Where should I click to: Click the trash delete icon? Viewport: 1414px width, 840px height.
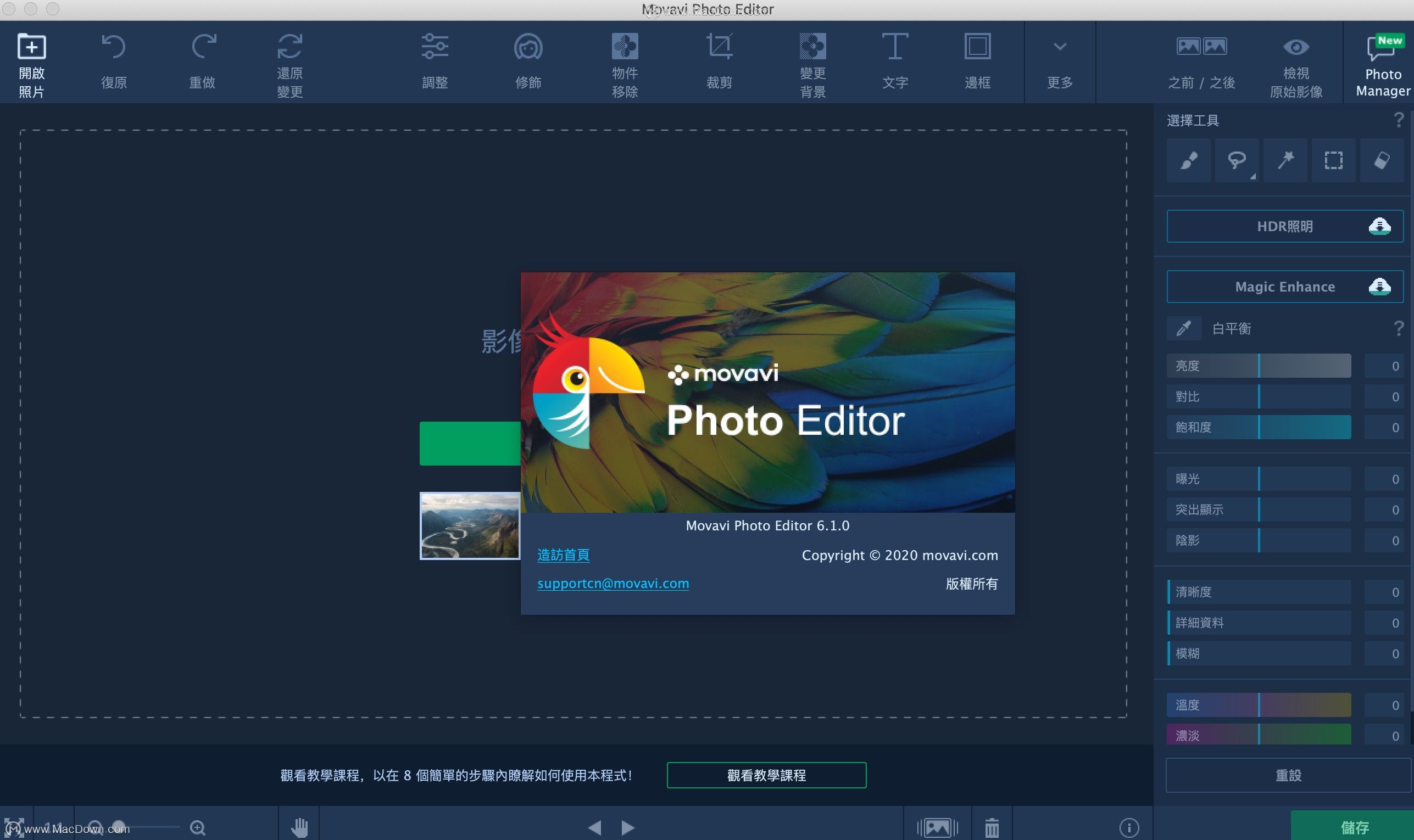pyautogui.click(x=992, y=827)
